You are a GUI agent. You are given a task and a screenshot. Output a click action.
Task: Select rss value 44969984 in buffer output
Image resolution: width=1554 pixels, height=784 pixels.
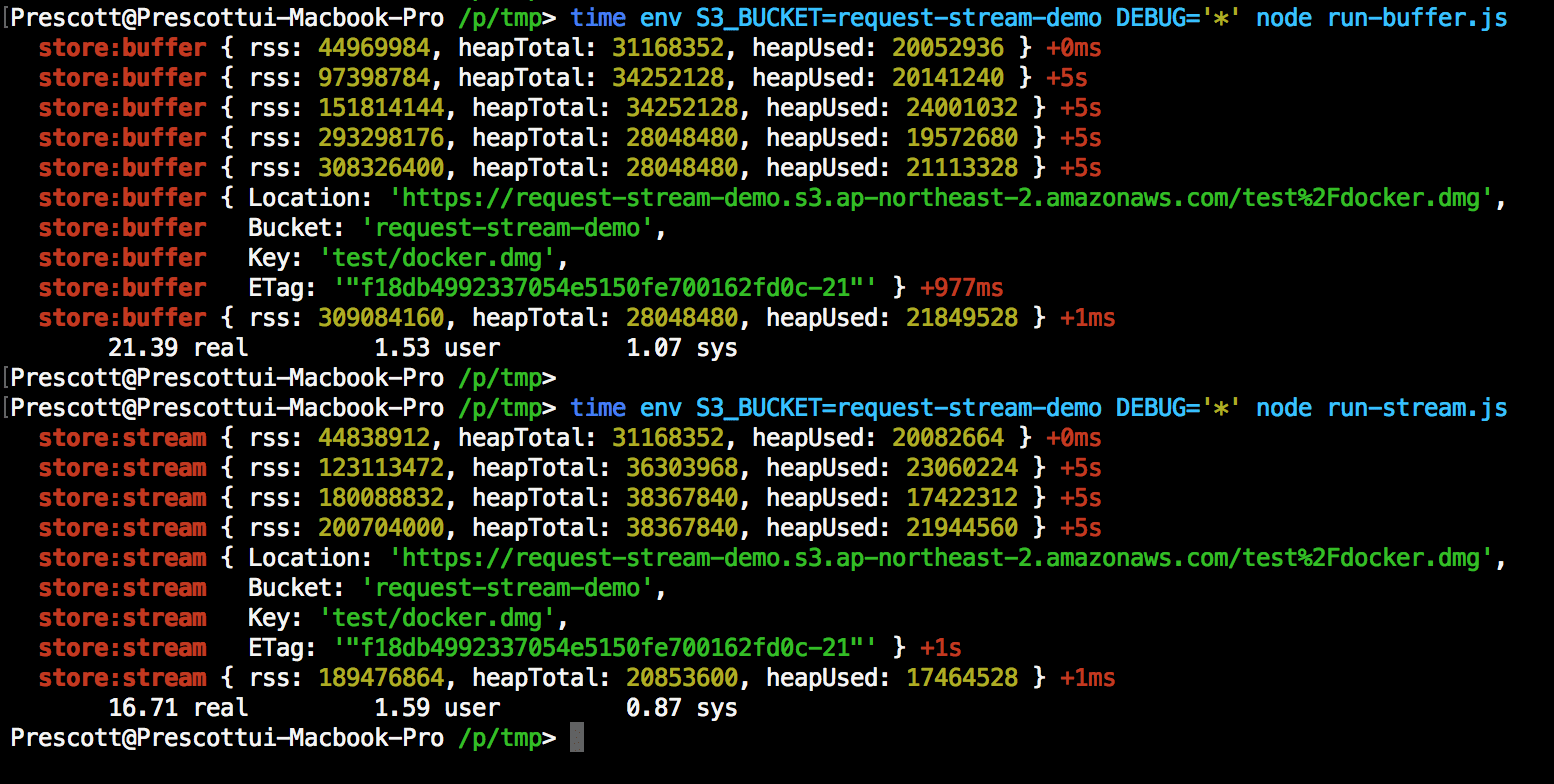point(374,48)
